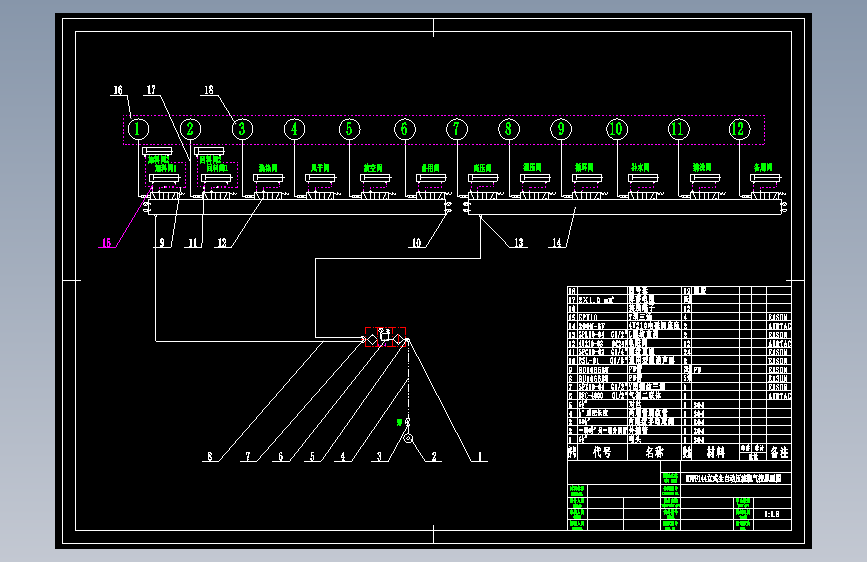This screenshot has width=867, height=562.
Task: Click the green circled number 5
Action: pyautogui.click(x=349, y=129)
